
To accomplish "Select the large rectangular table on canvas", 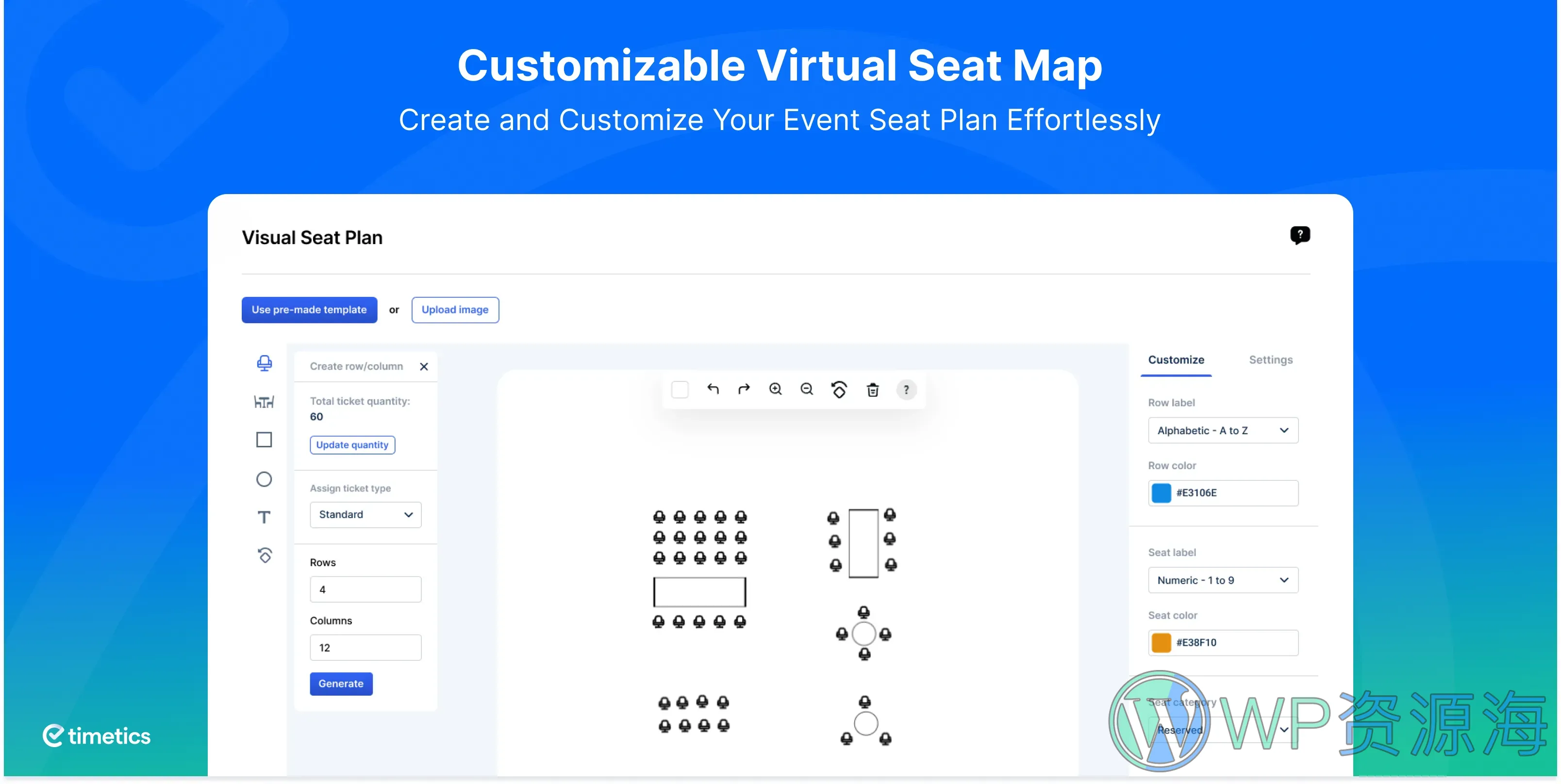I will coord(699,592).
